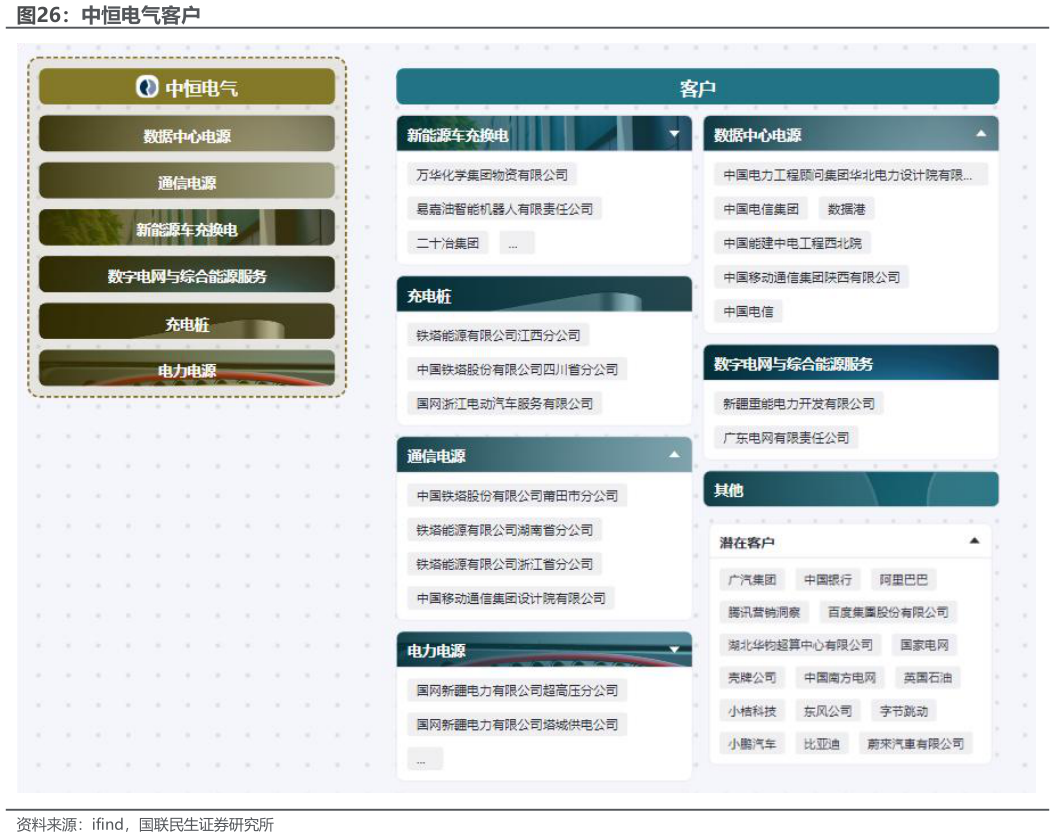Collapse the 数据中心电源 customer panel arrow
Screen dimensions: 1055x837
point(981,134)
